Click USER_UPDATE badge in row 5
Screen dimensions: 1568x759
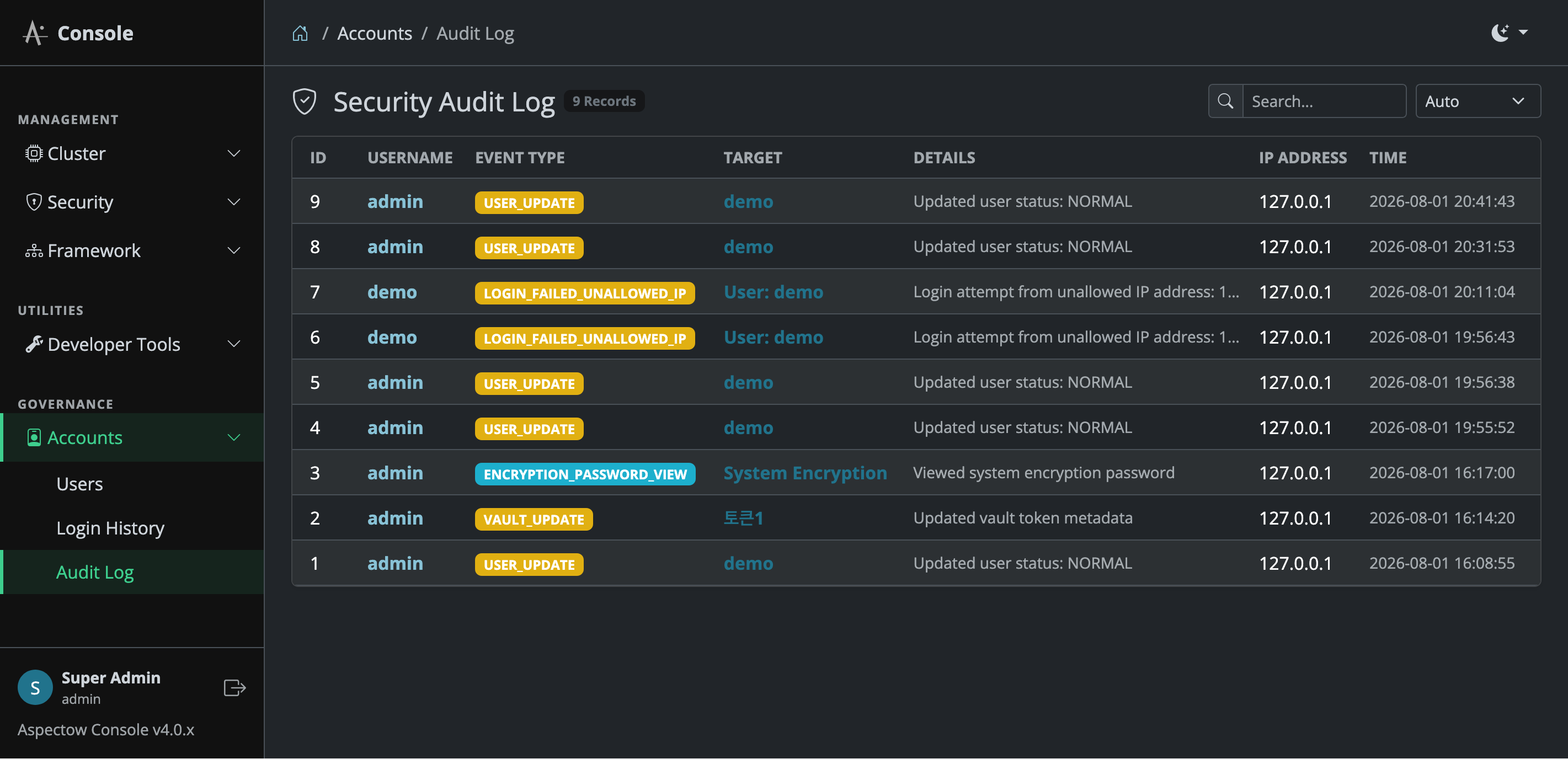[x=529, y=383]
